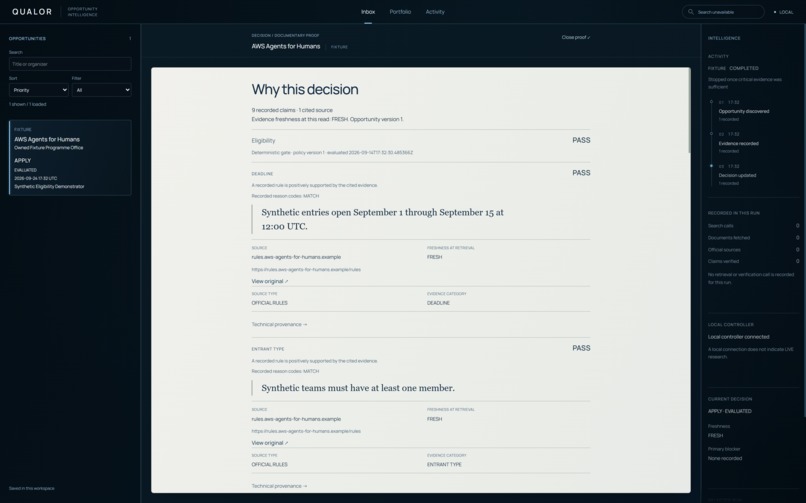Click 9 recorded claims · 1 cited source text

click(292, 110)
